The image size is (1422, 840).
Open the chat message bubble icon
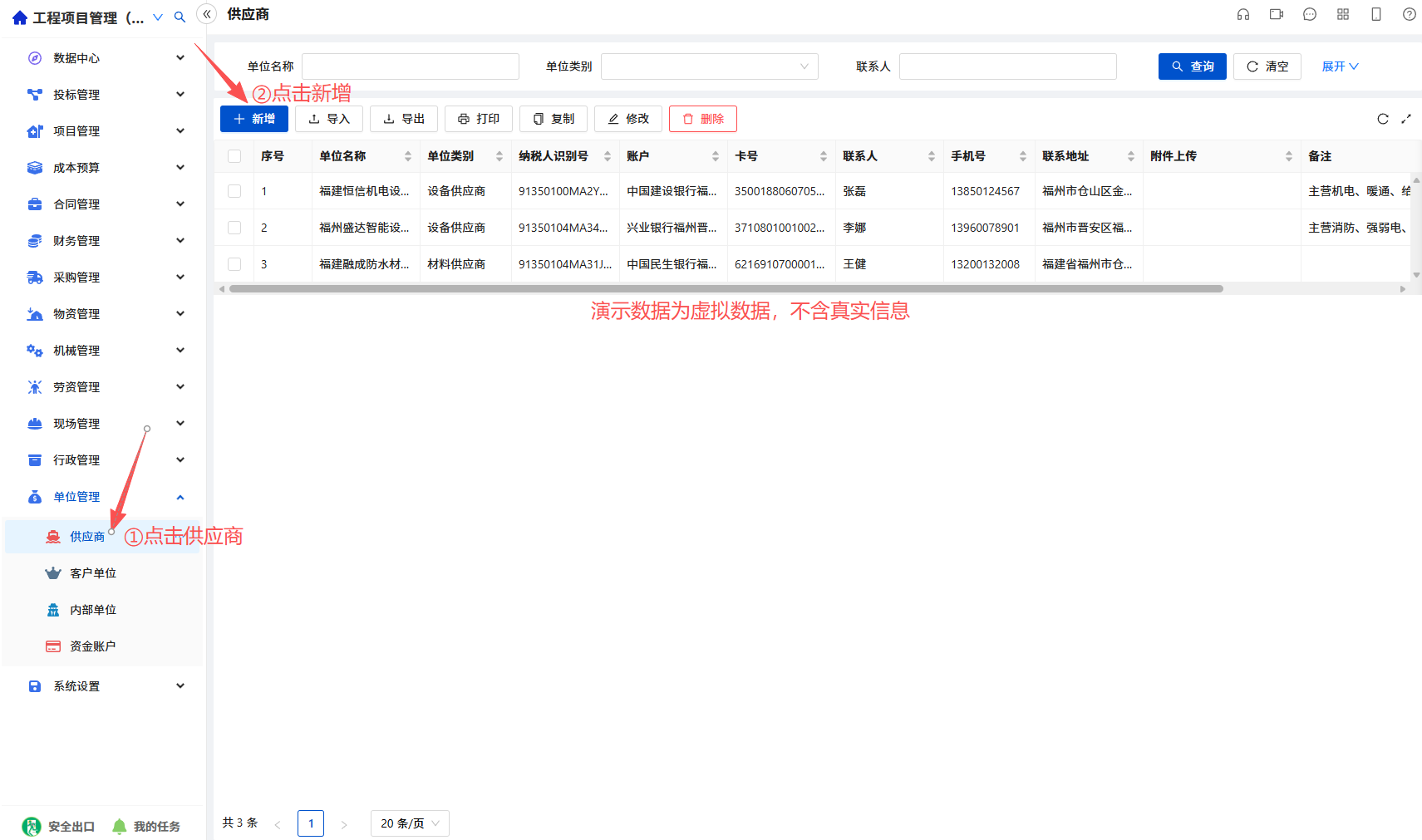coord(1310,14)
